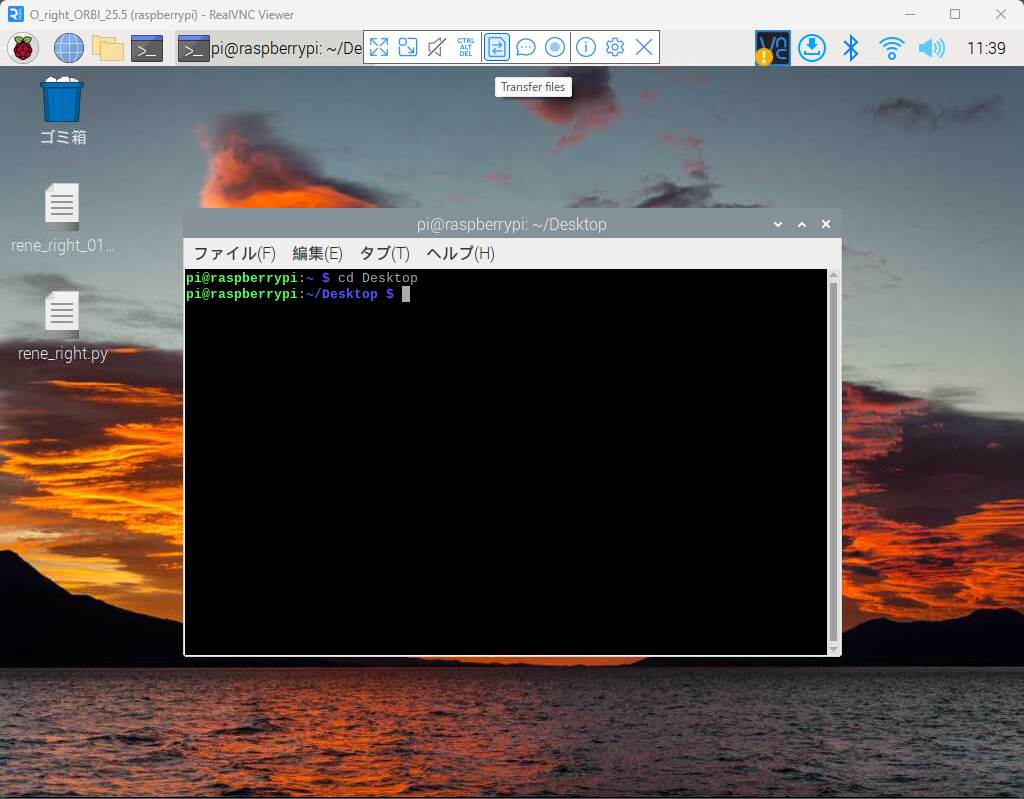Toggle remote audio mute in VNC toolbar
This screenshot has width=1024, height=799.
tap(436, 46)
